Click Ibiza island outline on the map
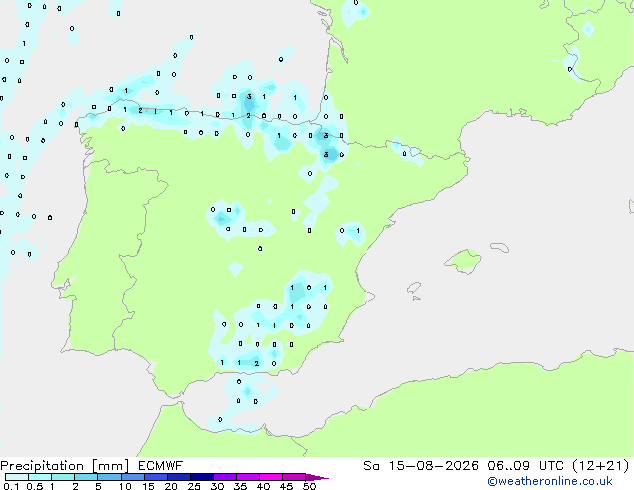634x490 pixels. (x=414, y=288)
